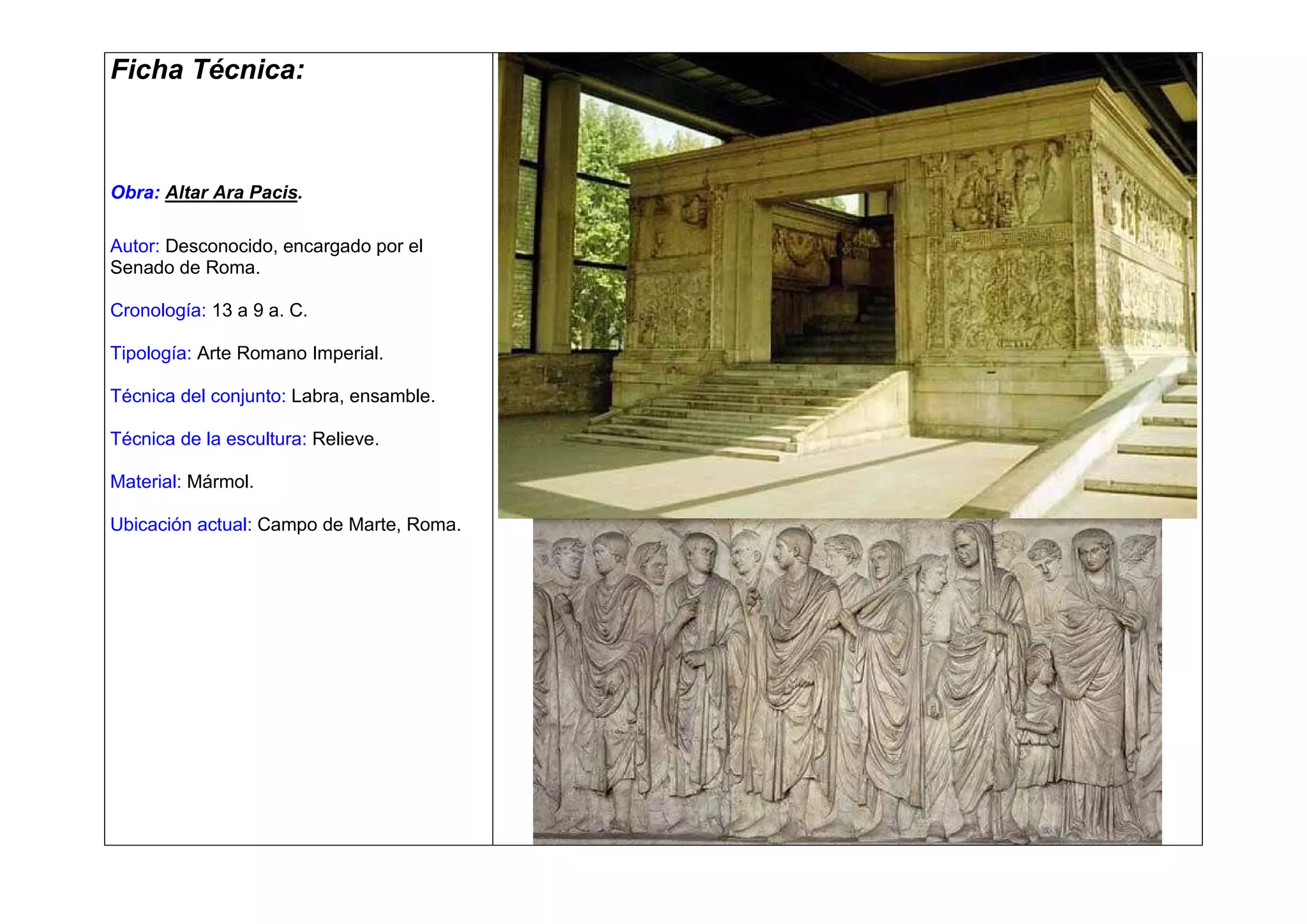This screenshot has height=924, width=1307.
Task: Click the Técnica de la escultura label
Action: [208, 439]
